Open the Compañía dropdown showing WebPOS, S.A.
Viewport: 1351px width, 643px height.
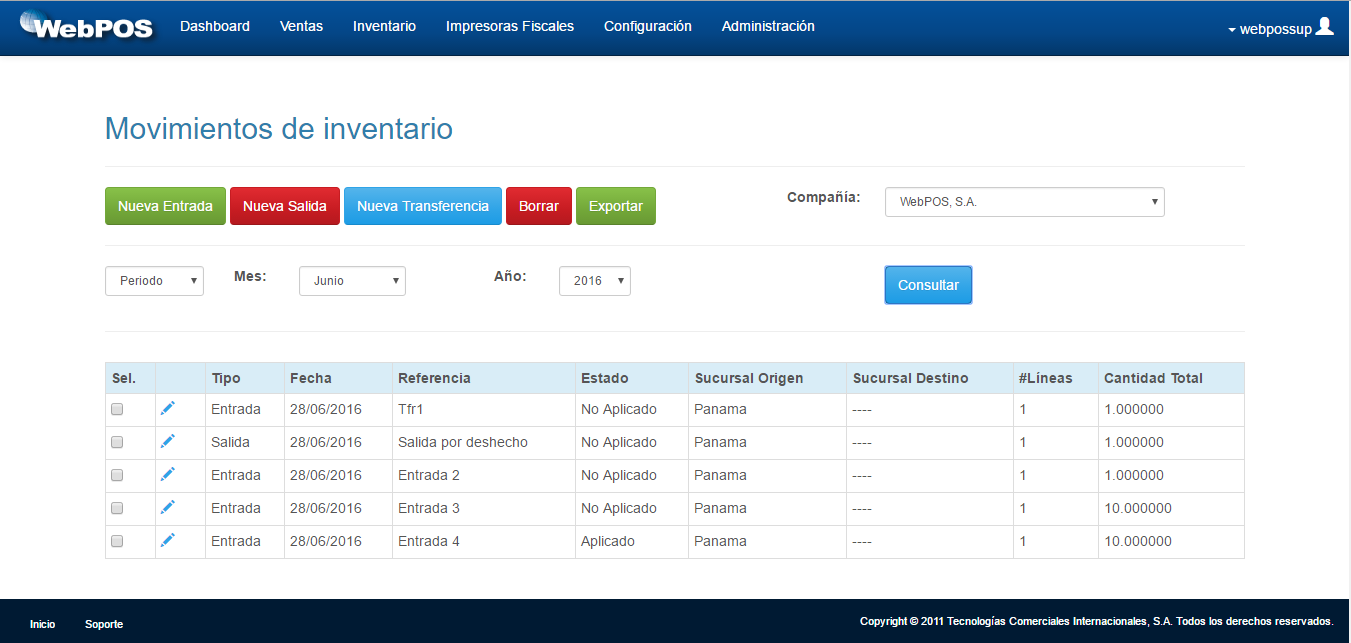(x=1023, y=201)
